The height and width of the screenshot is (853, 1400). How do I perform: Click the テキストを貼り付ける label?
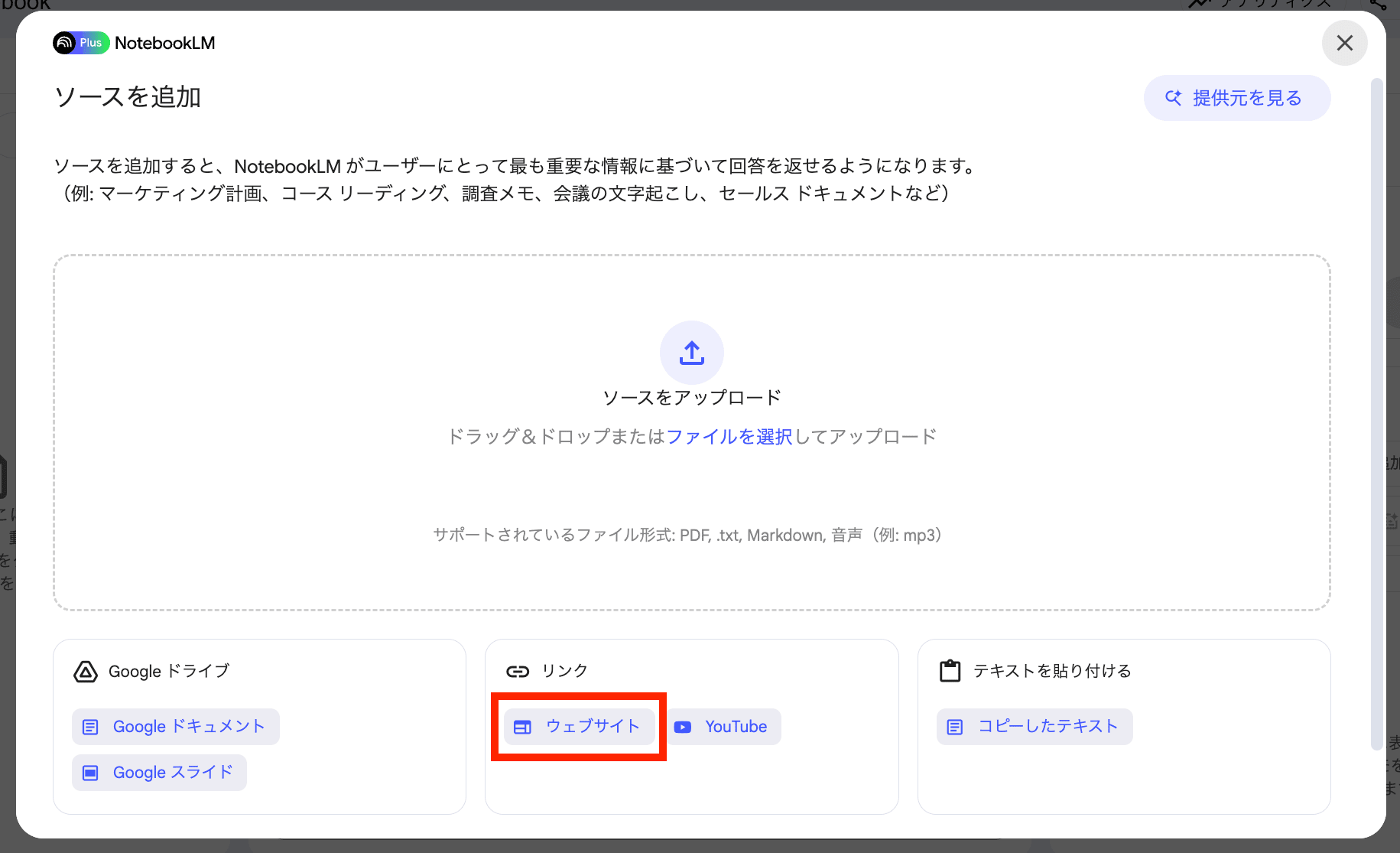click(x=1052, y=671)
